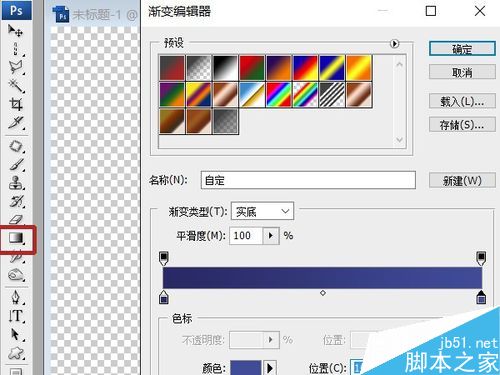Click the presets scrollbar down arrow

click(x=400, y=140)
